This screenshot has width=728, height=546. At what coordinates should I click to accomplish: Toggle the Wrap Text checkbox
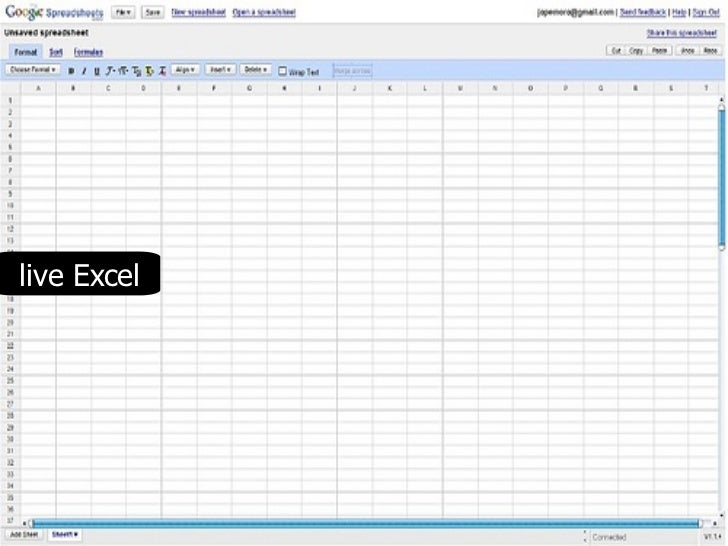pos(282,71)
